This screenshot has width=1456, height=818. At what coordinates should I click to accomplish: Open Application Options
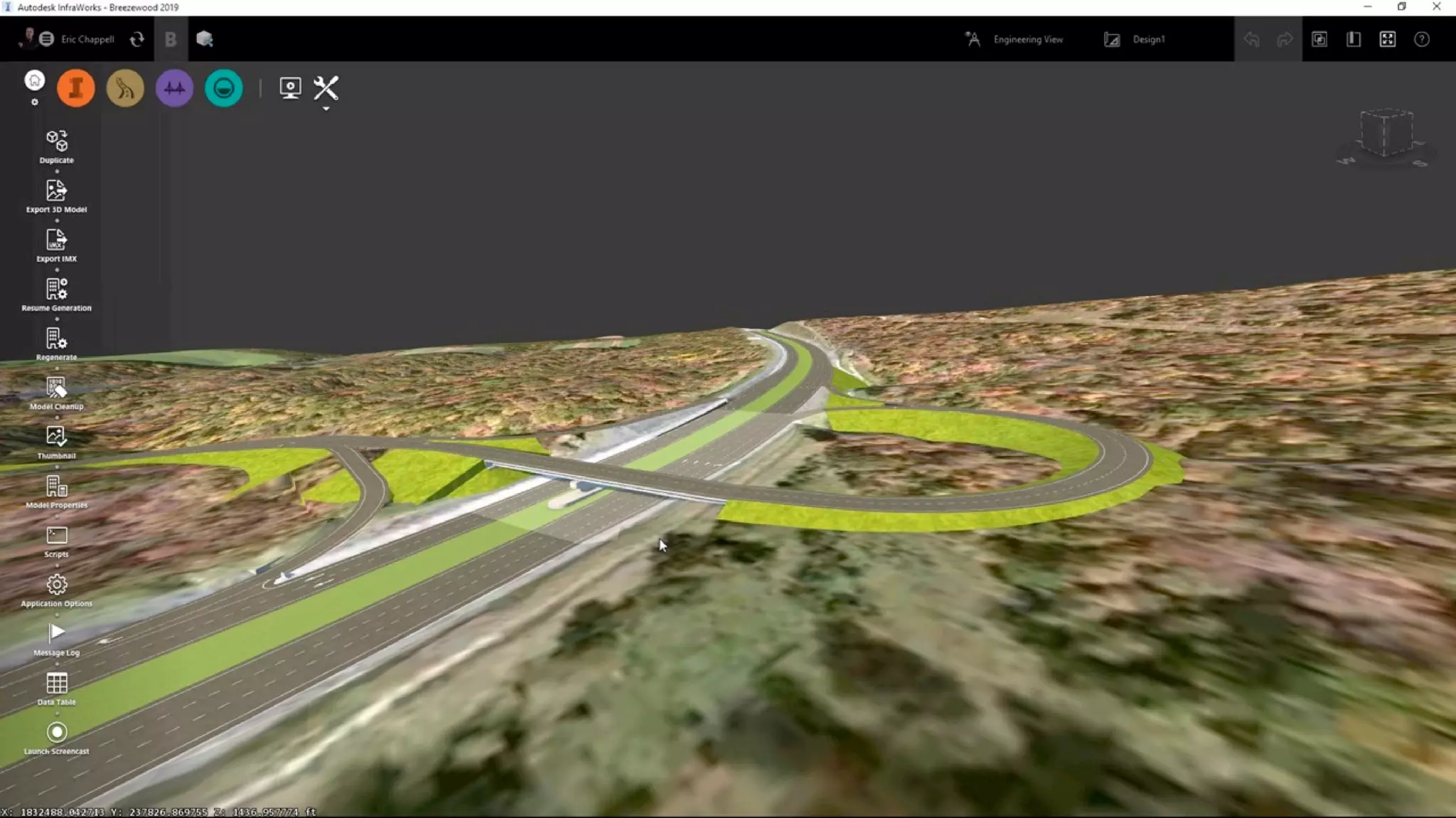pos(57,585)
